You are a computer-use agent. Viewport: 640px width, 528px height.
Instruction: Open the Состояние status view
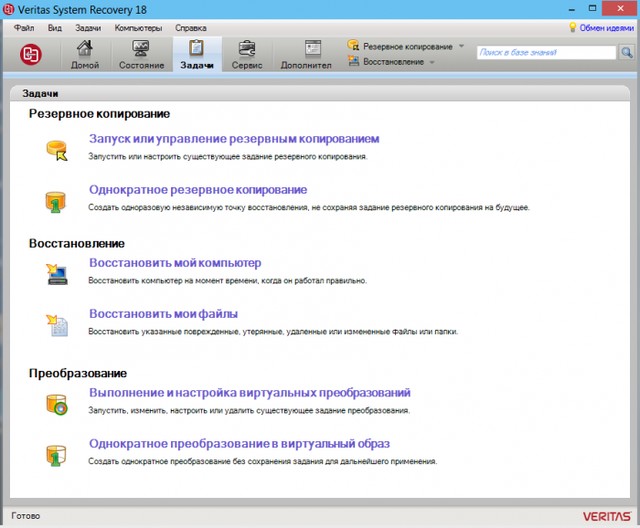(x=140, y=54)
